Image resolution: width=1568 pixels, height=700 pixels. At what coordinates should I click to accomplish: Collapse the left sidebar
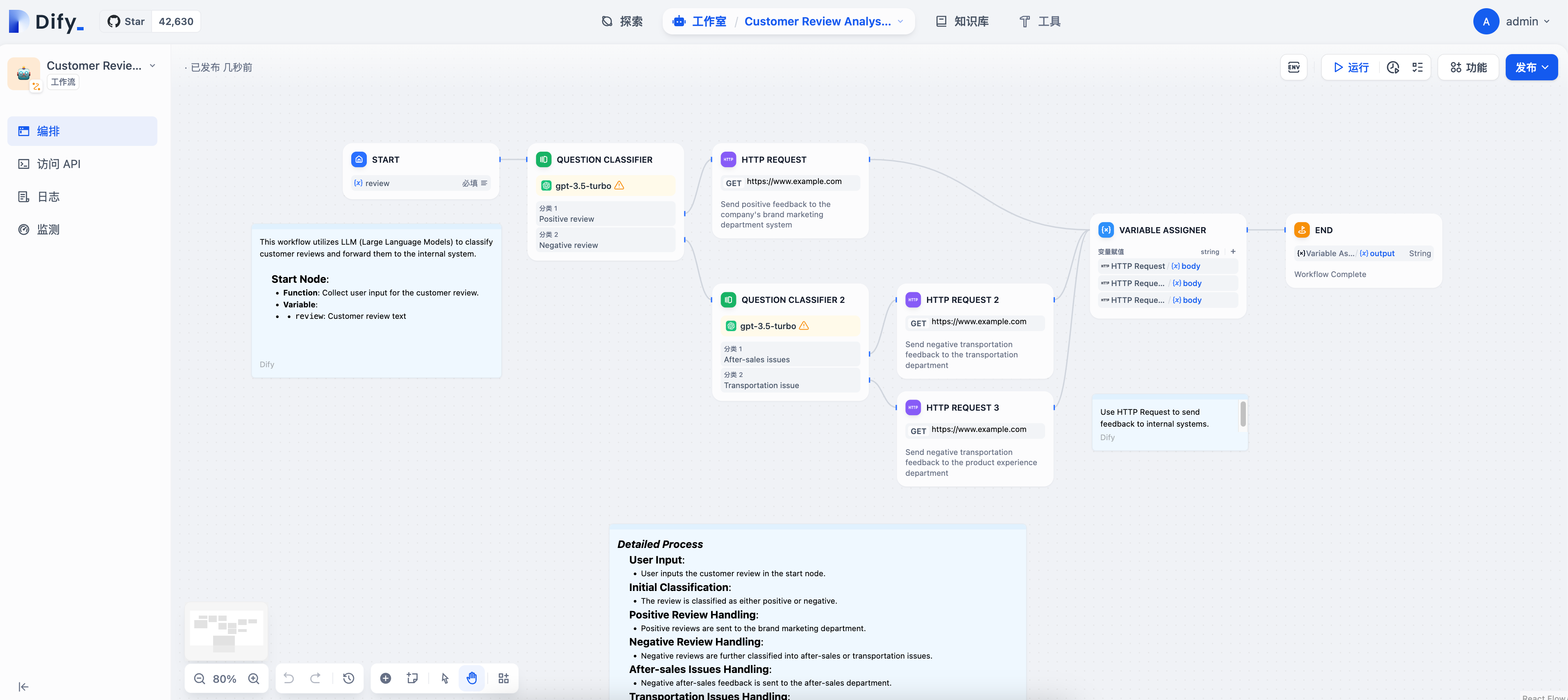[23, 686]
